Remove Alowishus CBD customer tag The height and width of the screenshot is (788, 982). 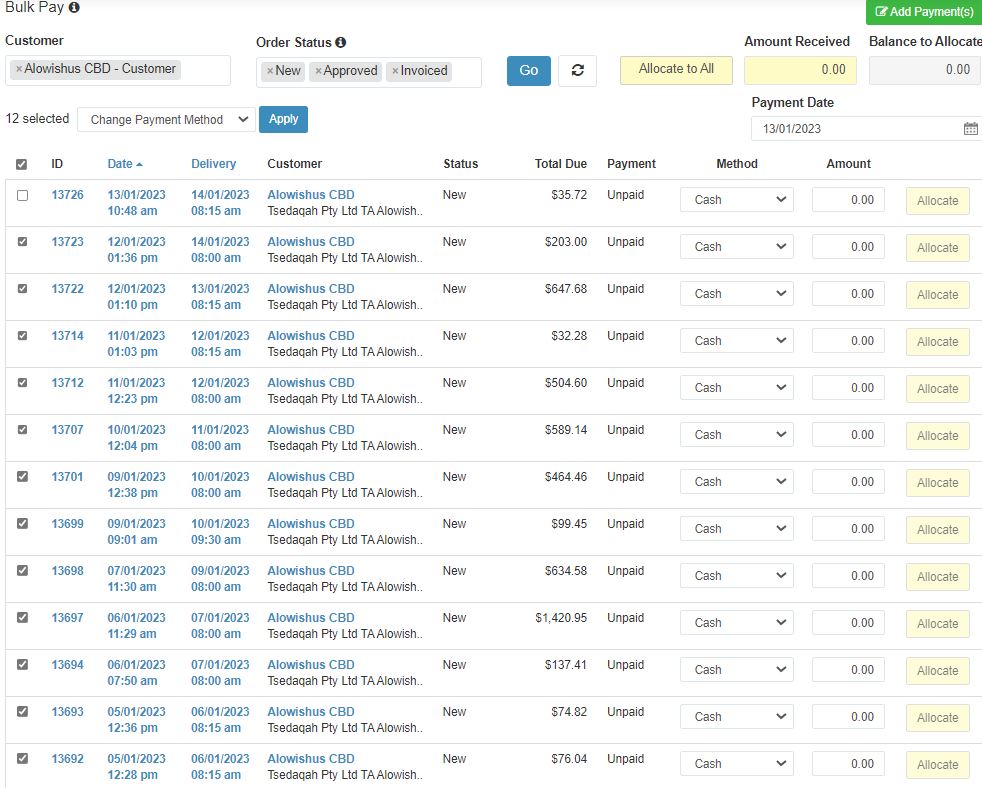tap(19, 69)
